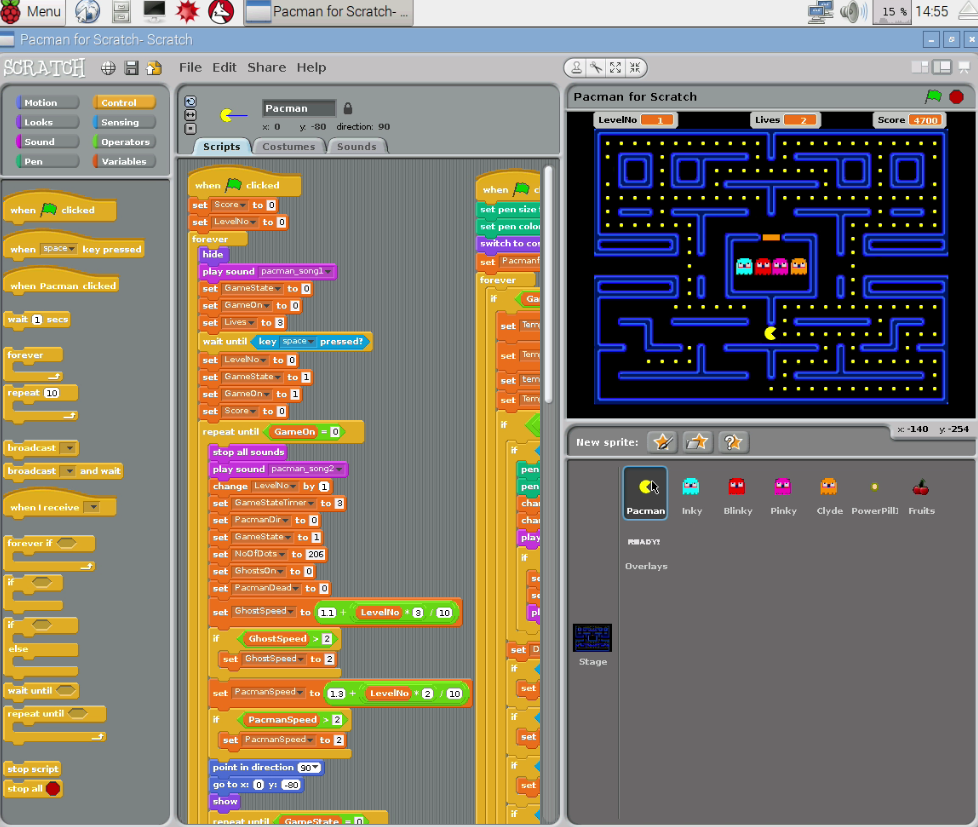Set rotation style to don't rotate
The image size is (978, 827).
[190, 128]
